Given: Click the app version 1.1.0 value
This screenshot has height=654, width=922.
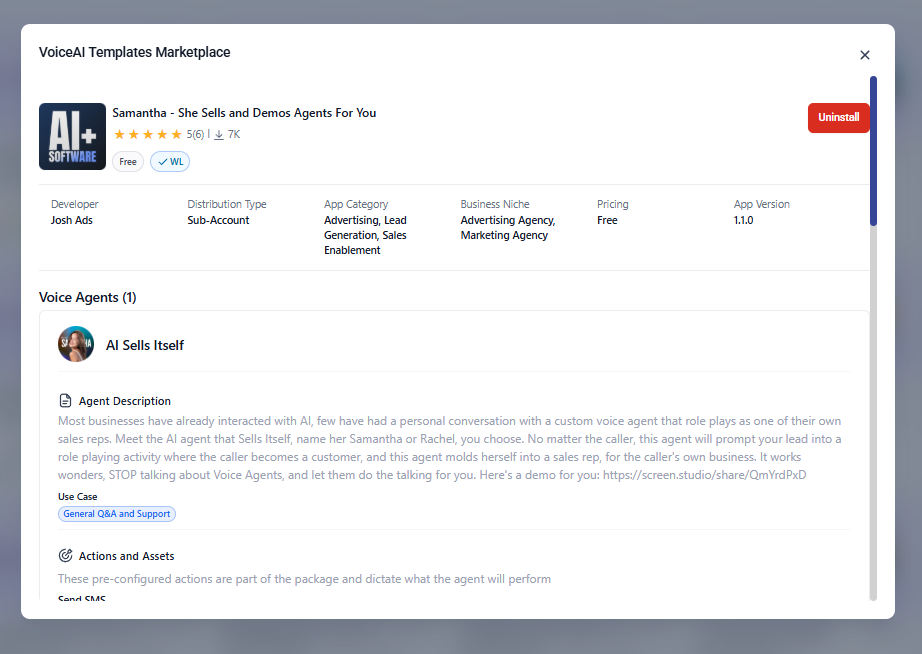Looking at the screenshot, I should (x=743, y=220).
